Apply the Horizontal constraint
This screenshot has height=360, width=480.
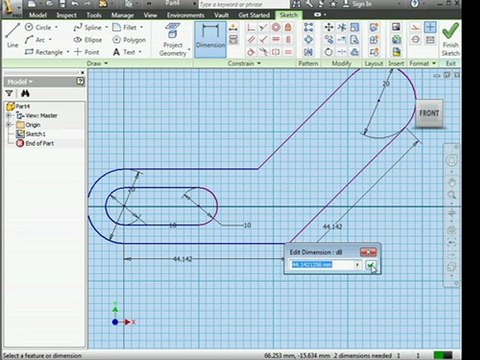276,40
